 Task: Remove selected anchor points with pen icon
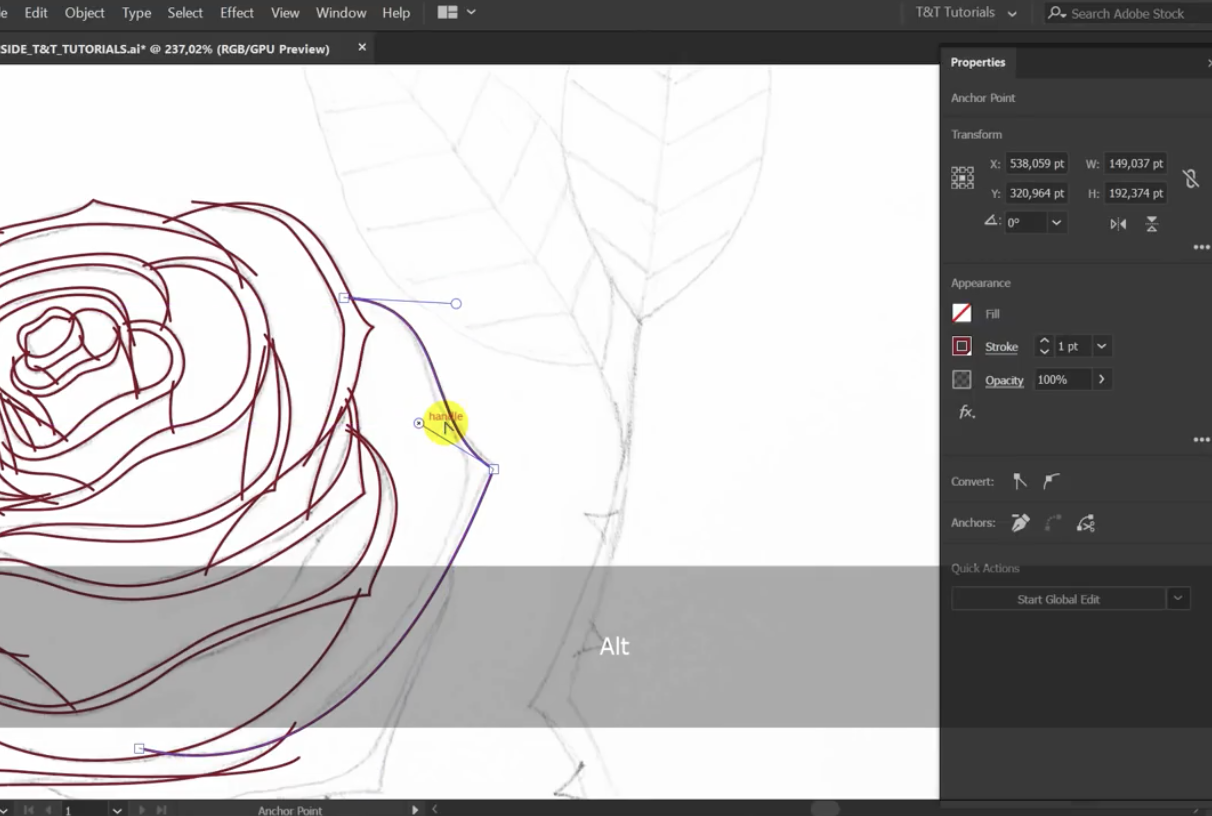coord(1020,523)
